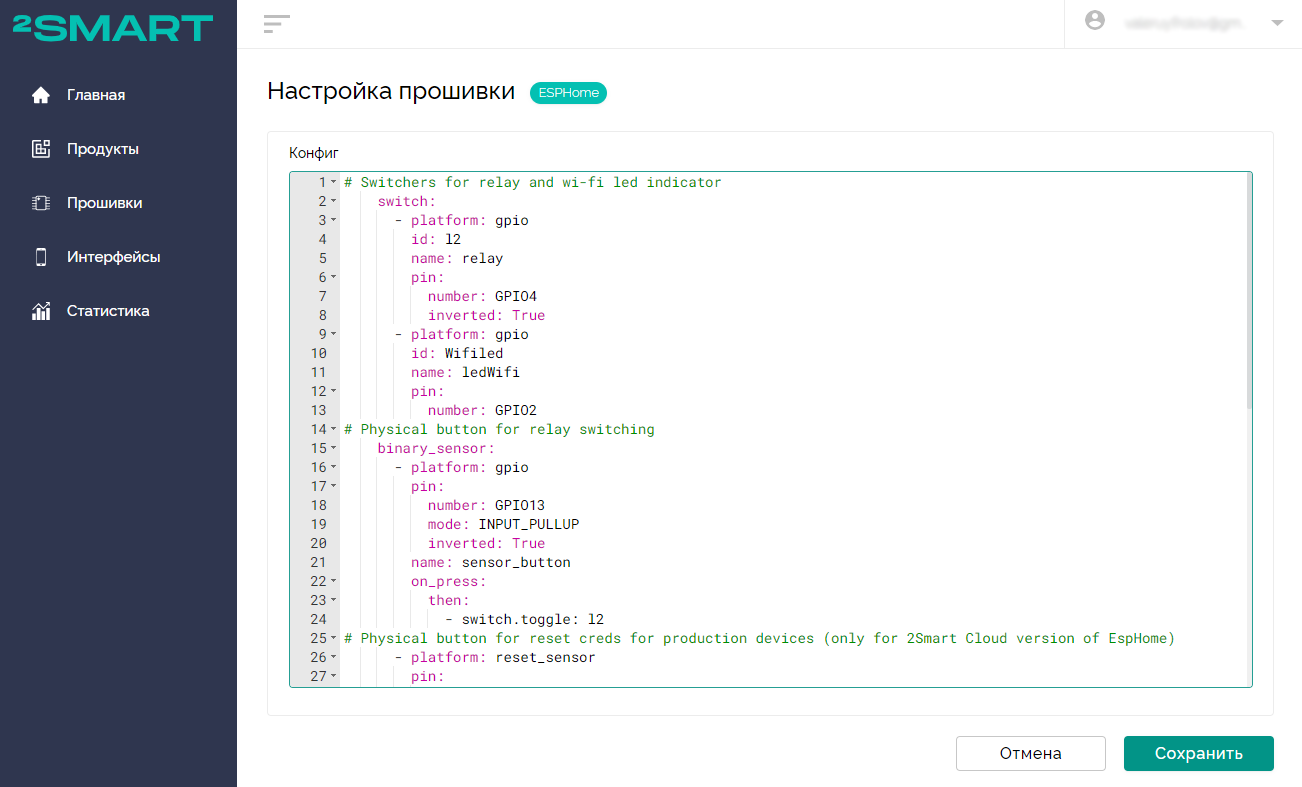Toggle the sidebar hamburger menu icon
The width and height of the screenshot is (1302, 787).
pos(276,24)
